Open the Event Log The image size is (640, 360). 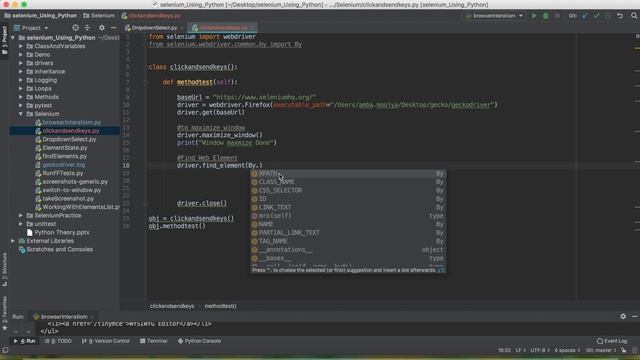pyautogui.click(x=612, y=341)
